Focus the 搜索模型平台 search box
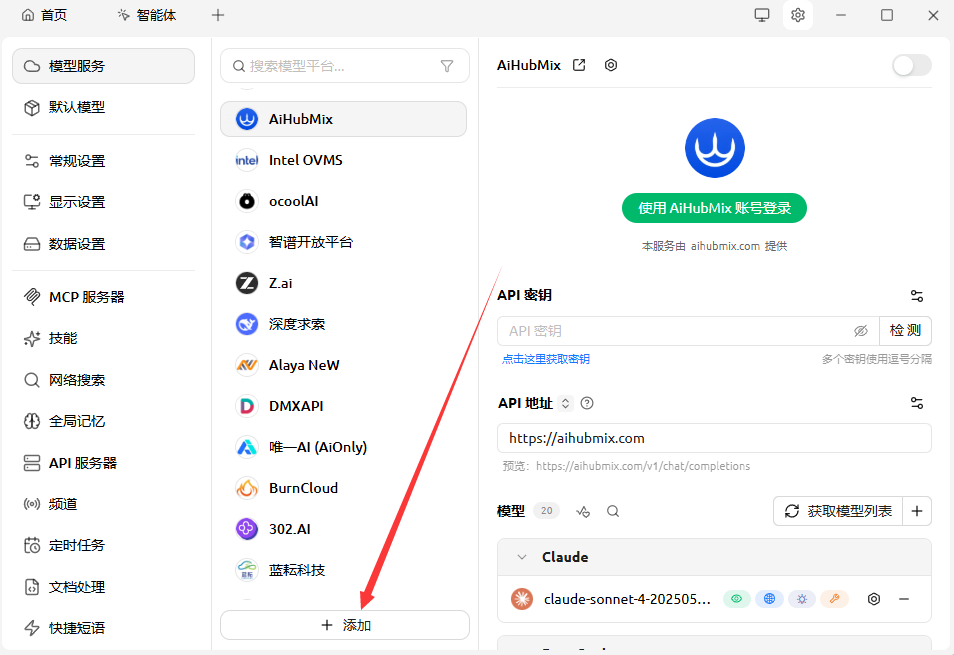Screen dimensions: 954x655 pyautogui.click(x=344, y=66)
